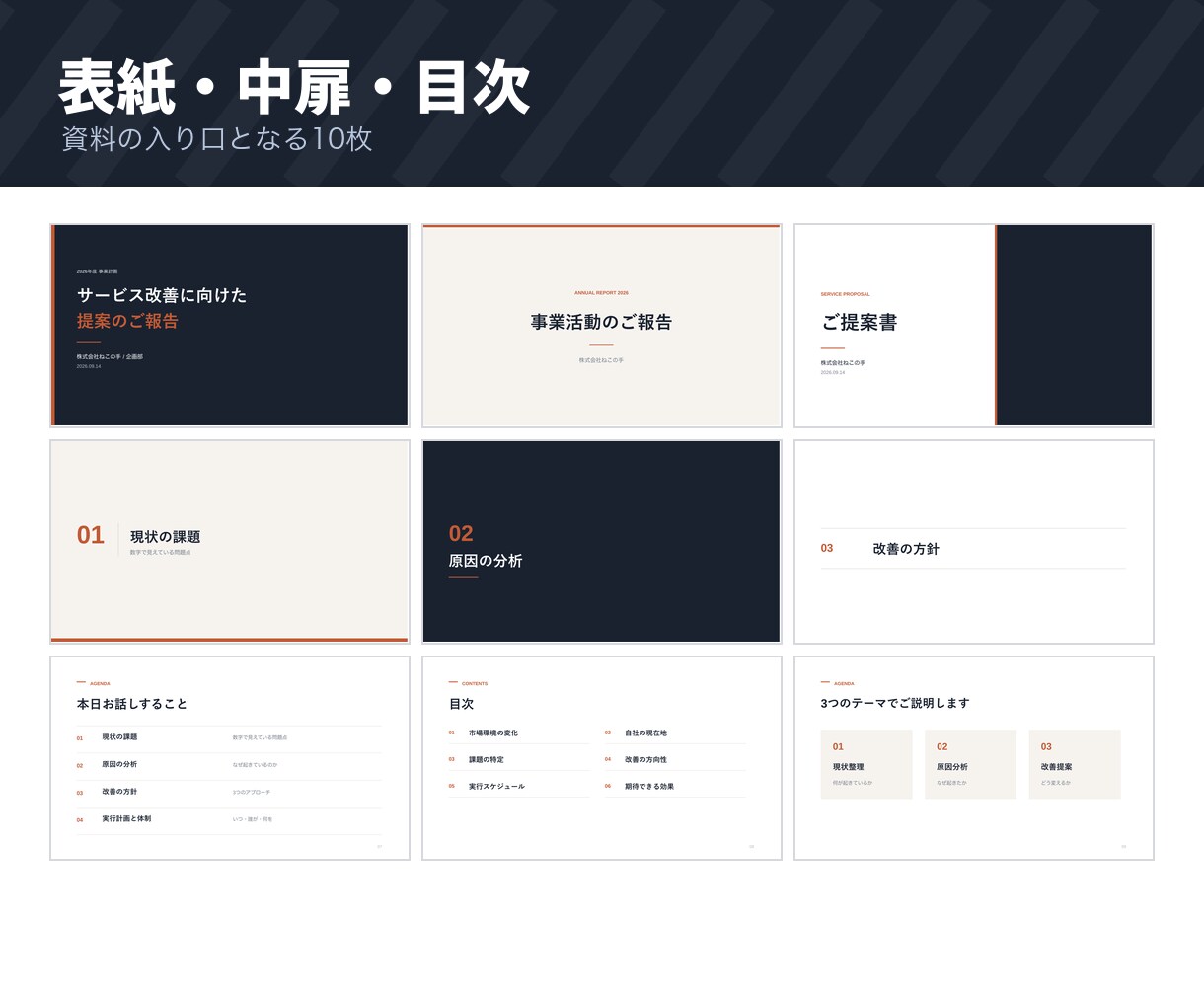Click agenda row 02 原因の分析
The image size is (1204, 1003).
229,765
